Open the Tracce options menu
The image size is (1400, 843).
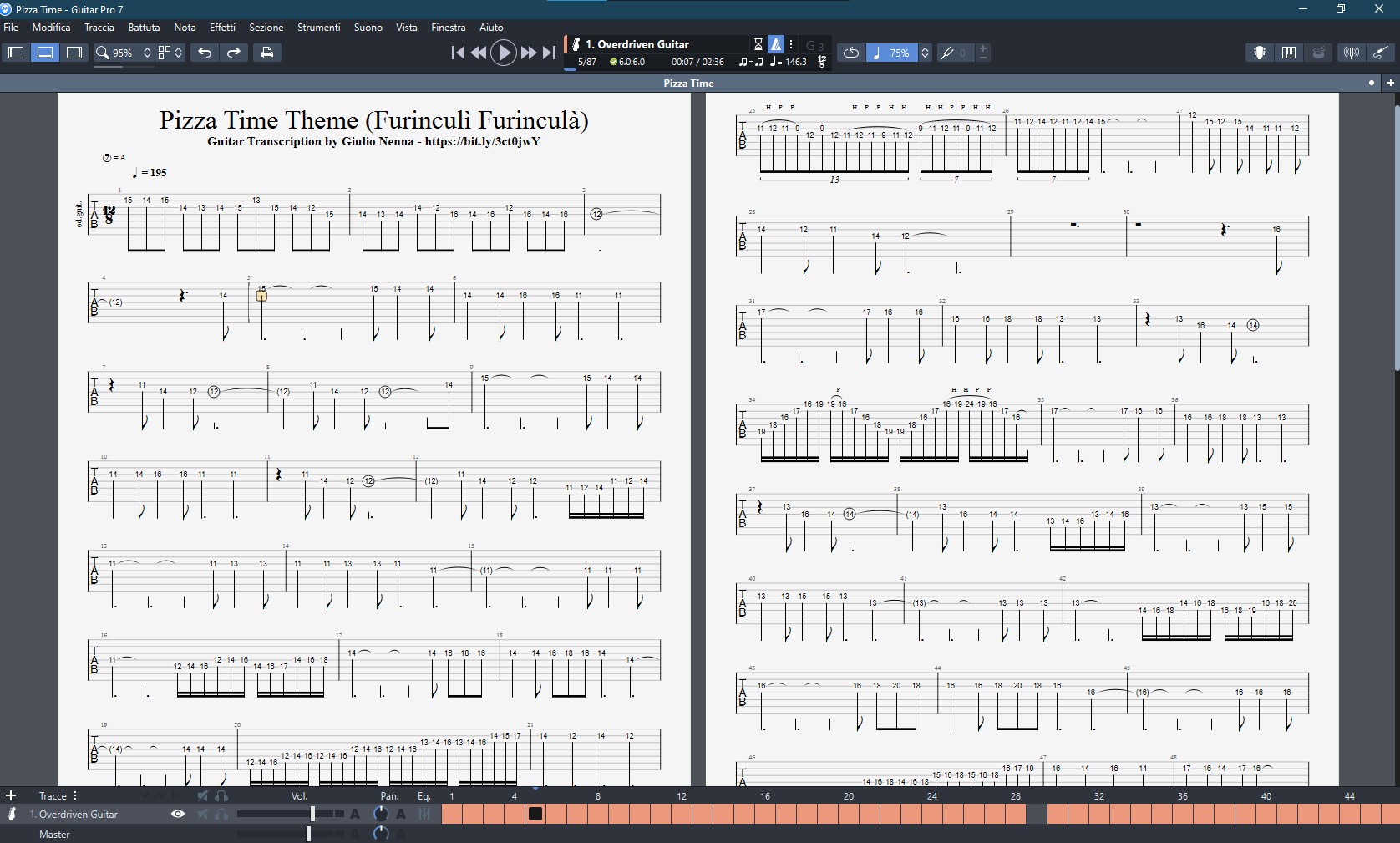75,796
